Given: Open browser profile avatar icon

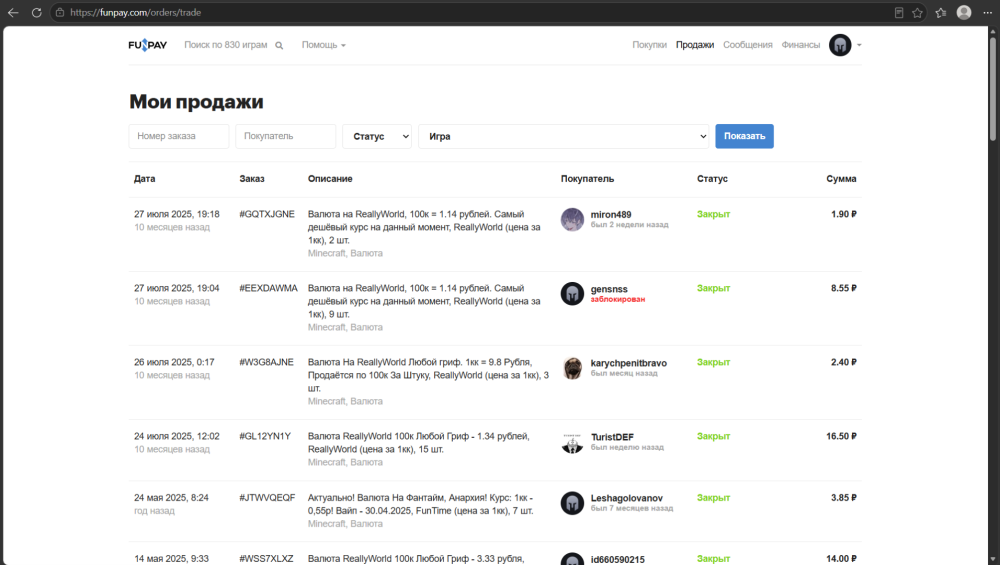Looking at the screenshot, I should [964, 13].
